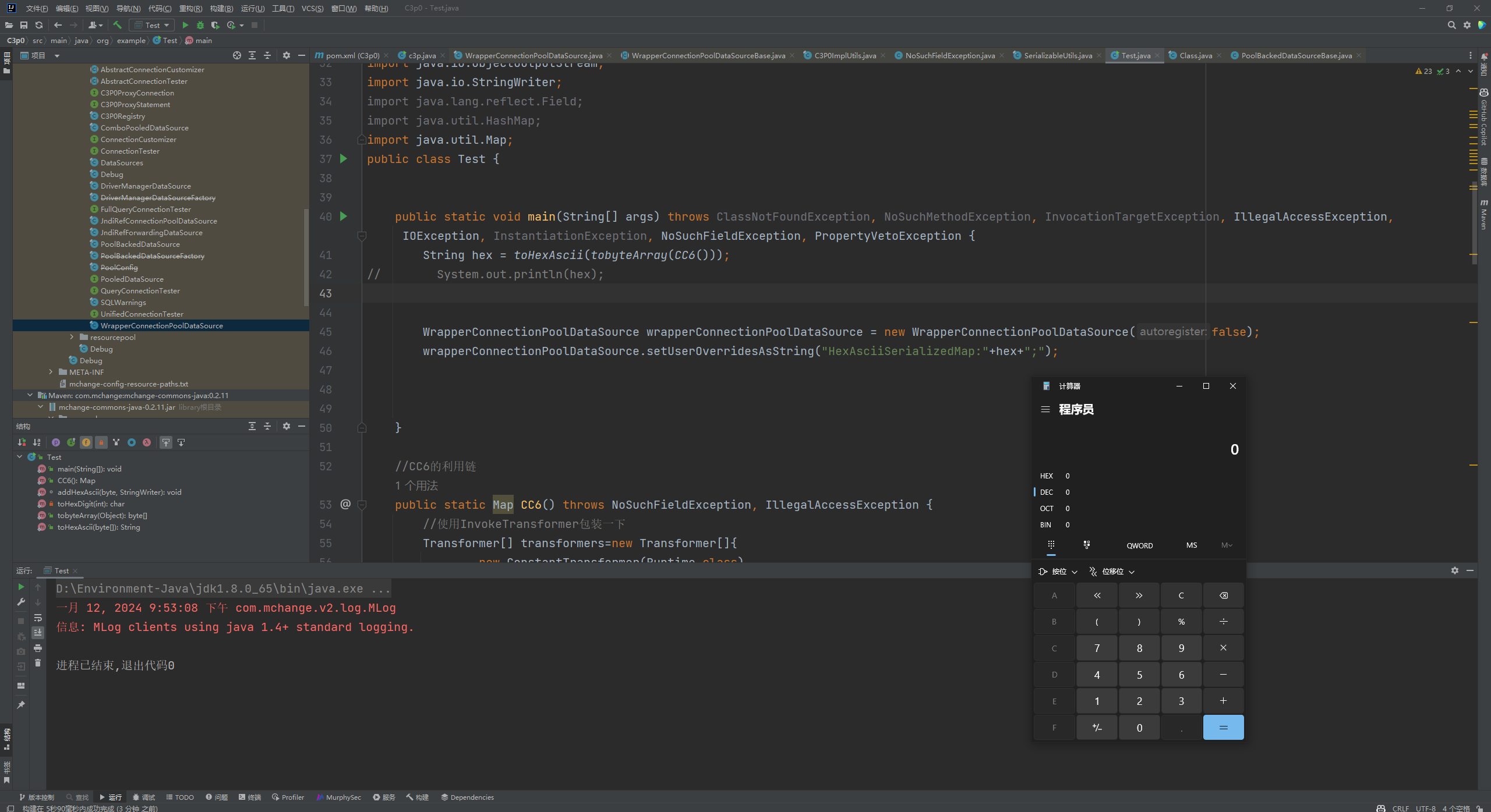Click the src breadcrumb in navigation bar
The height and width of the screenshot is (812, 1491).
coord(37,40)
